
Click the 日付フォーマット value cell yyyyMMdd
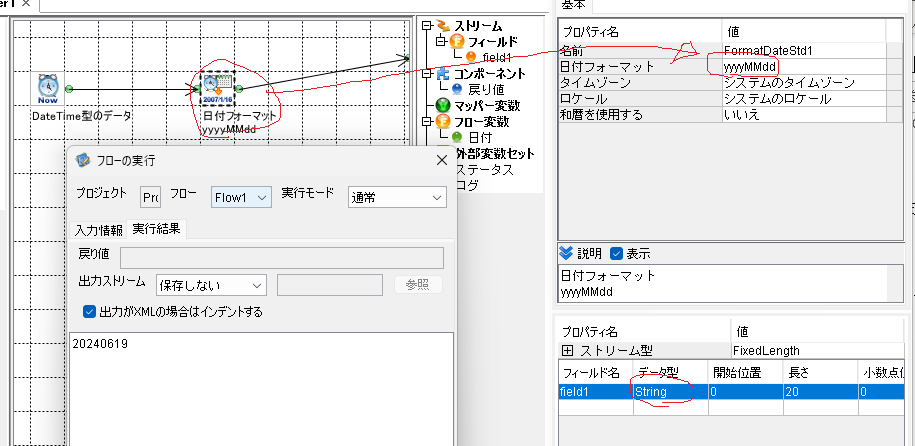click(804, 67)
